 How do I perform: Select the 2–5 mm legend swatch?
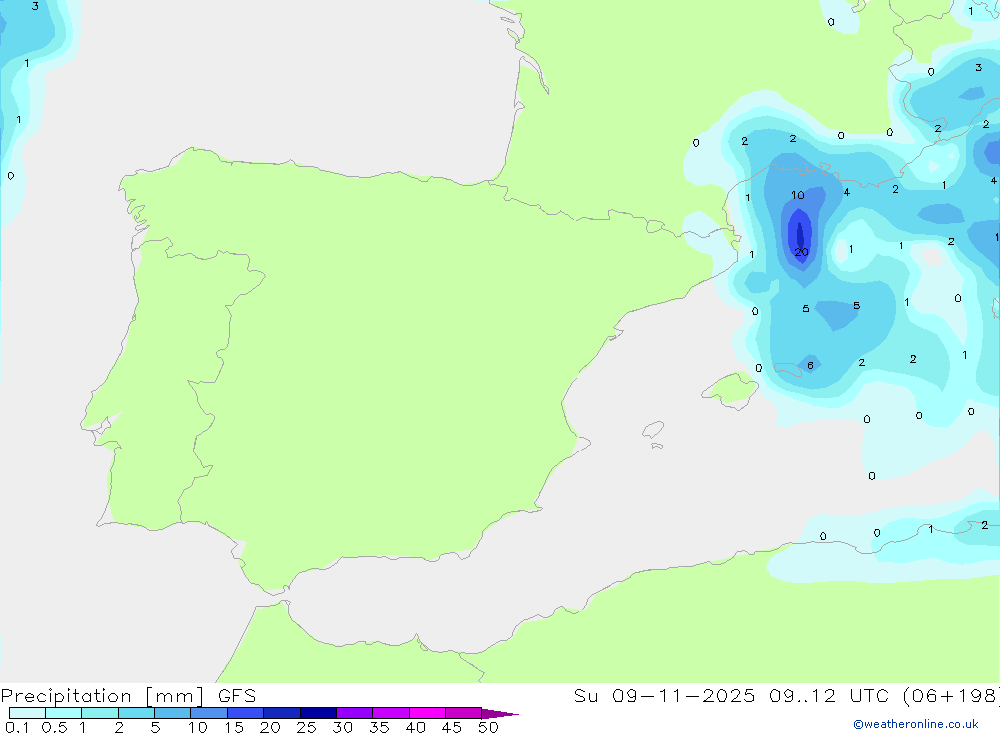click(136, 713)
